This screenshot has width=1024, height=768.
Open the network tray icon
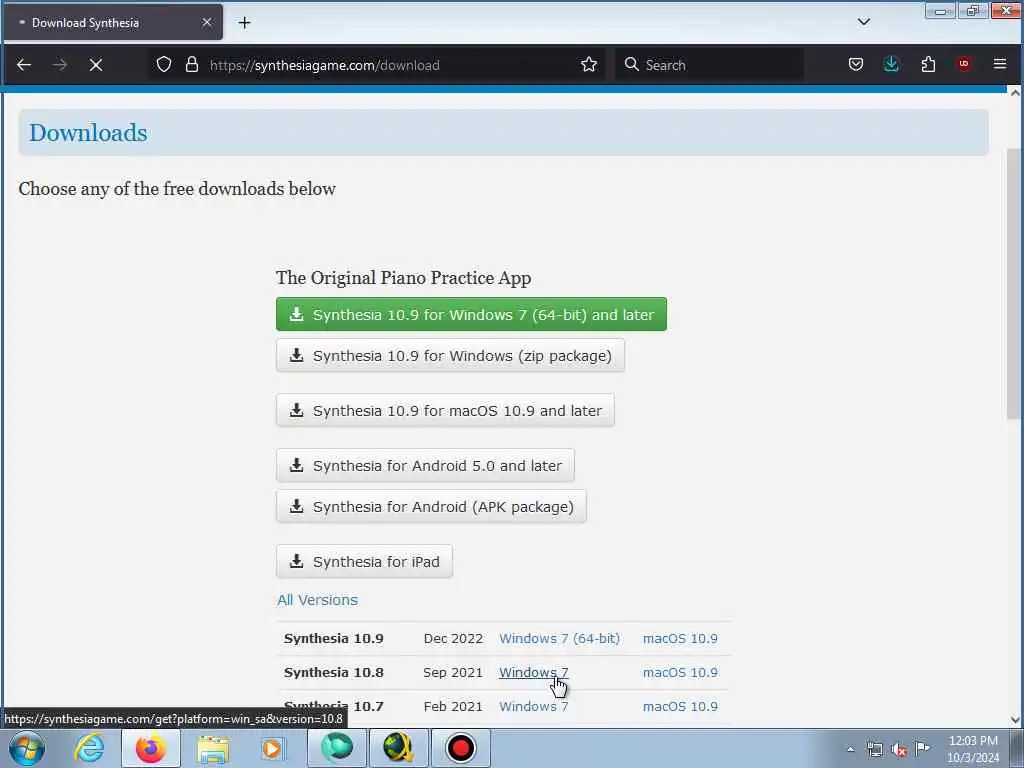coord(874,750)
